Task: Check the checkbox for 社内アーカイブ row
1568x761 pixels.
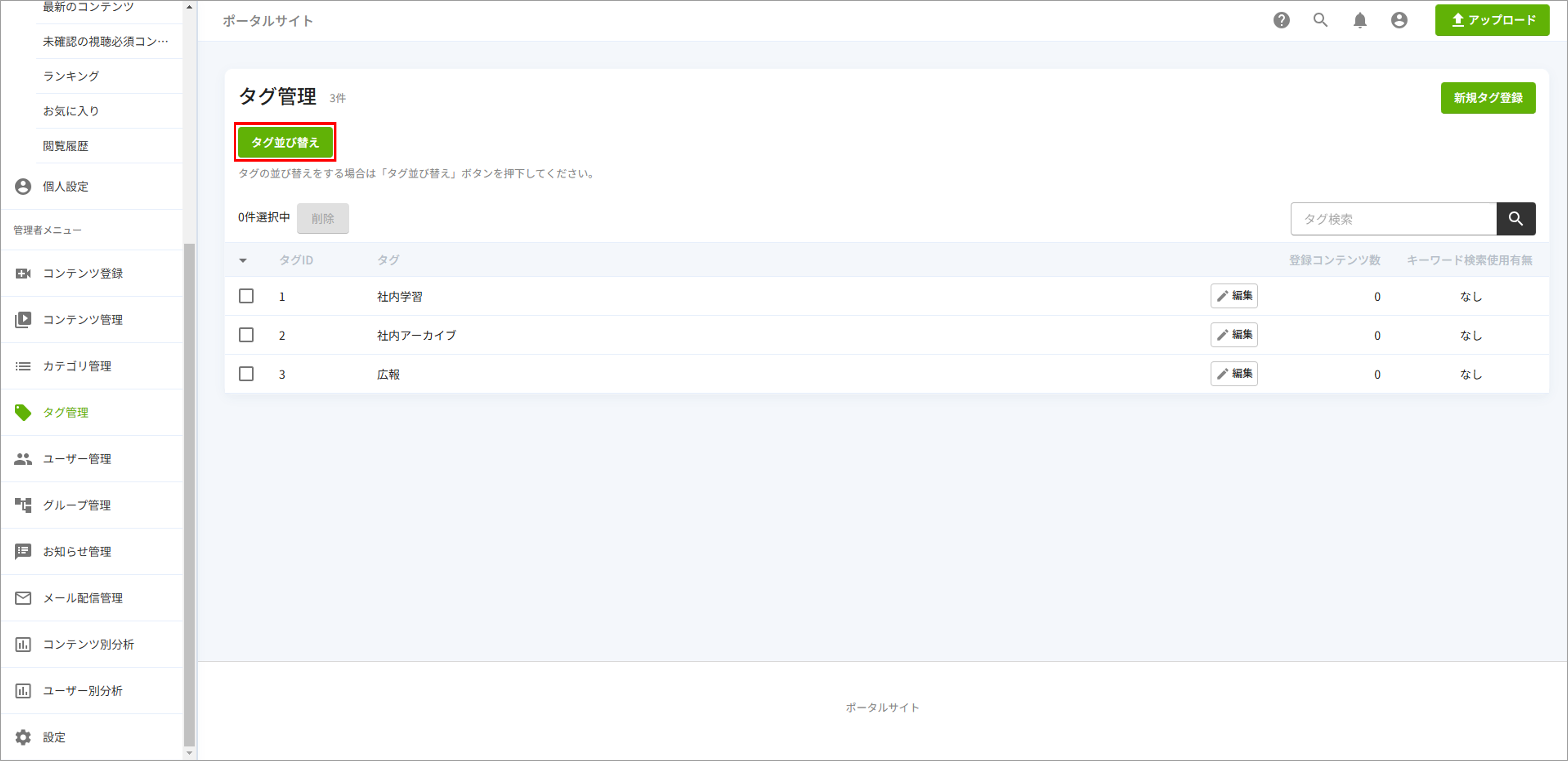Action: [x=246, y=335]
